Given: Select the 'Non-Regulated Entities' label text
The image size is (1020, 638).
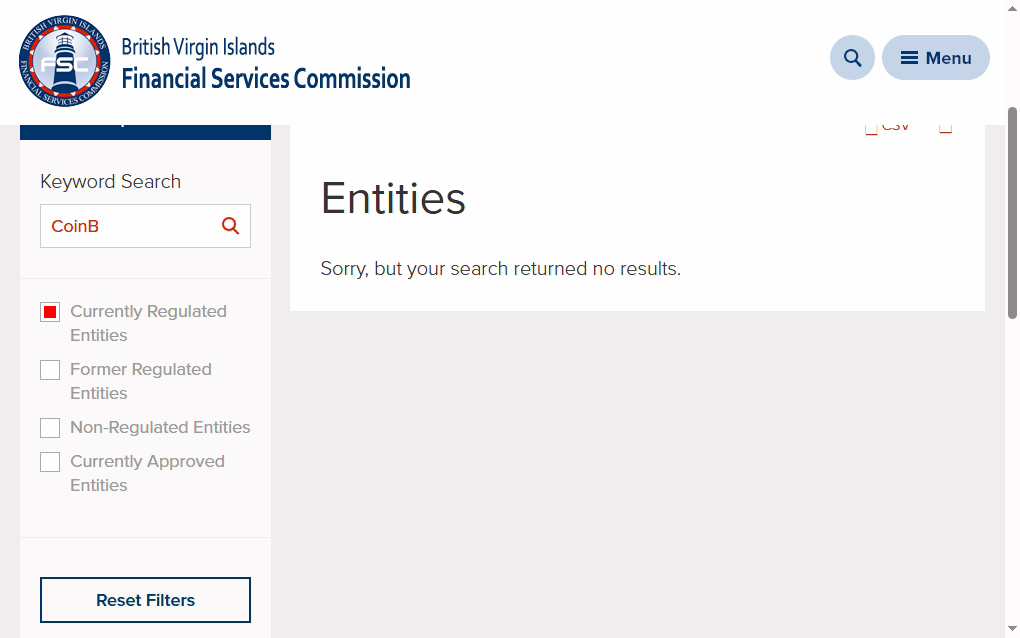Looking at the screenshot, I should (x=160, y=427).
